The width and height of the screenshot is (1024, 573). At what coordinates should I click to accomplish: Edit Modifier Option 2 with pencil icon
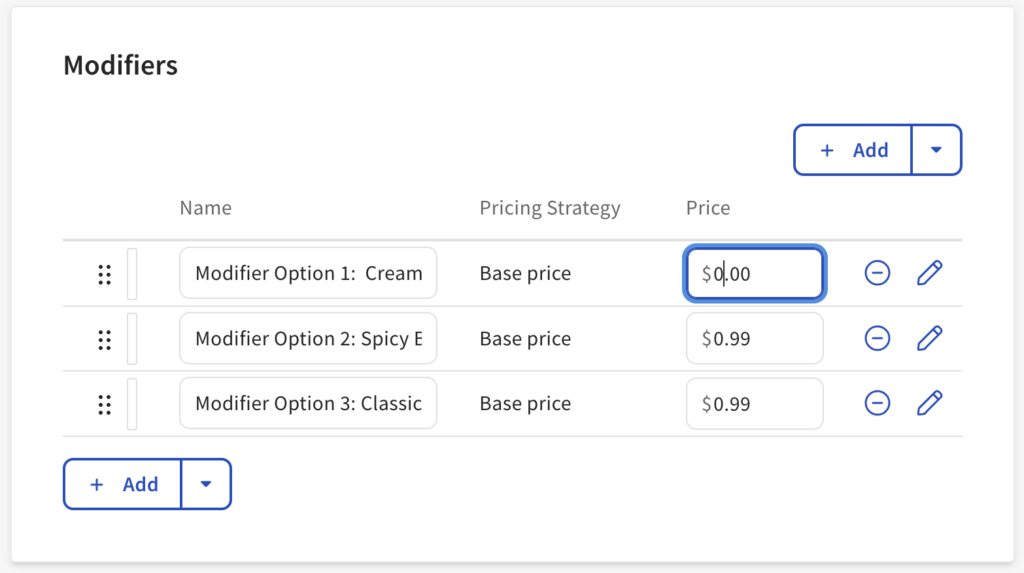(x=930, y=338)
